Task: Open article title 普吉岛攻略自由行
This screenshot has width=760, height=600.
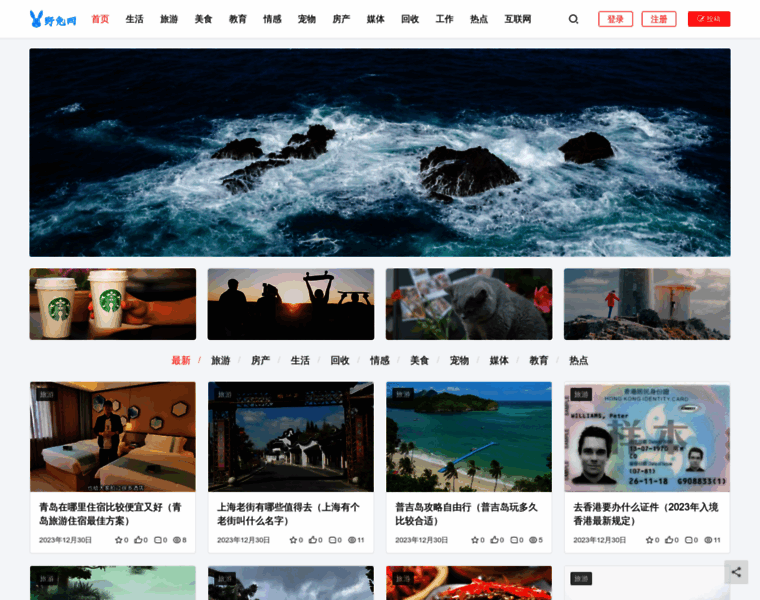Action: [466, 514]
